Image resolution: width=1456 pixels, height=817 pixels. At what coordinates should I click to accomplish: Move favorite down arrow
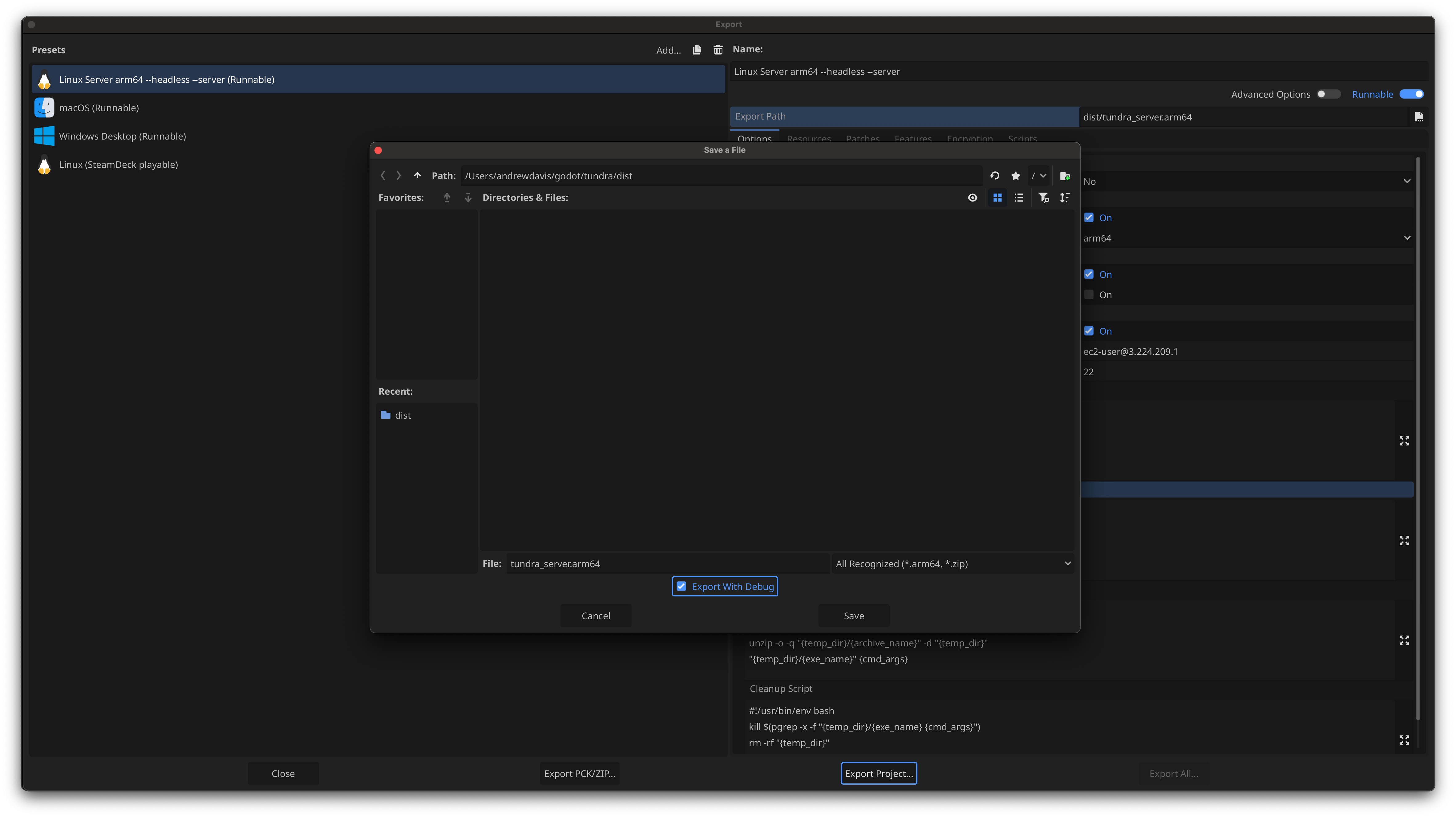tap(468, 197)
